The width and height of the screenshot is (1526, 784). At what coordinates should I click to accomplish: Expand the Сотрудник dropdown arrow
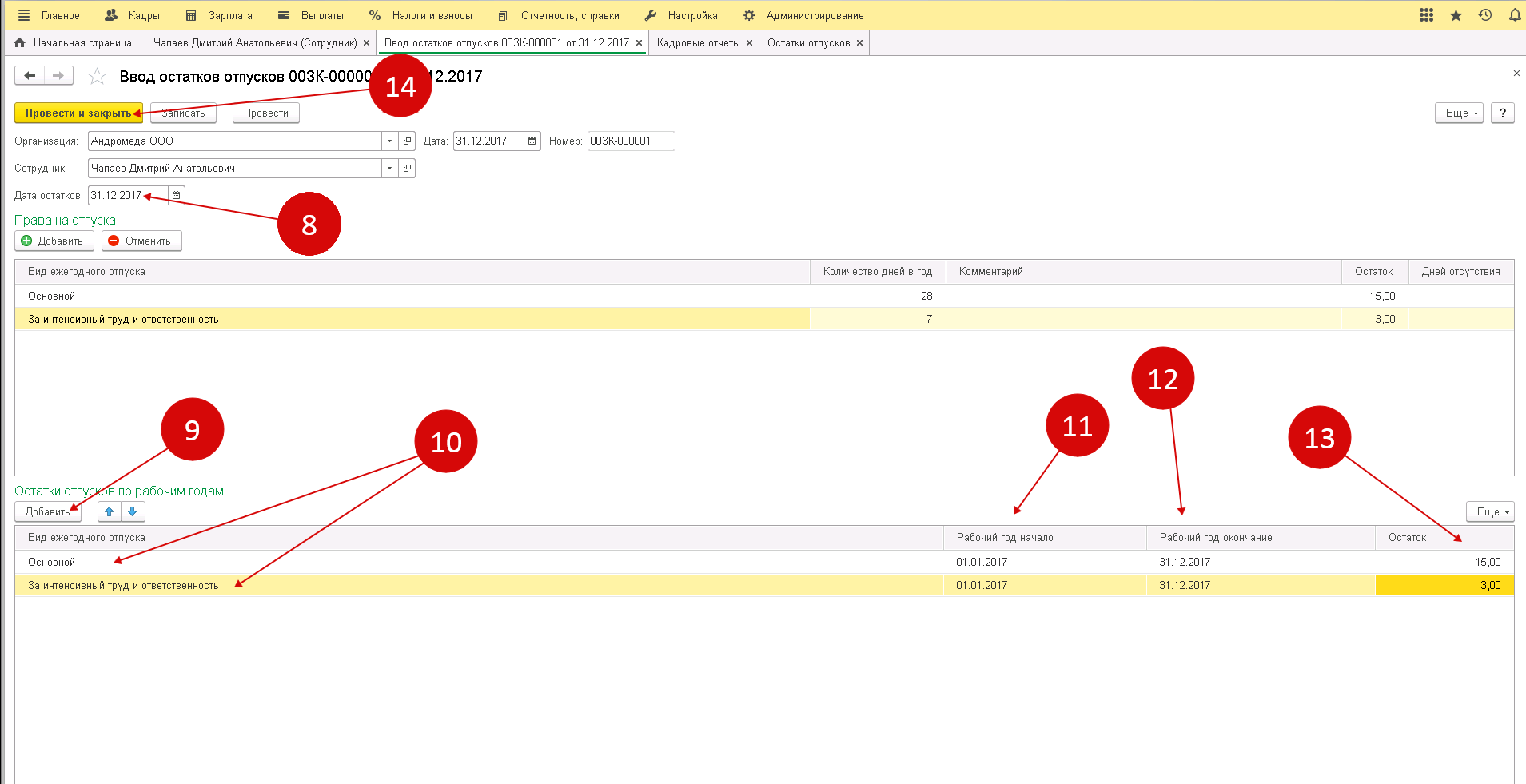(389, 169)
